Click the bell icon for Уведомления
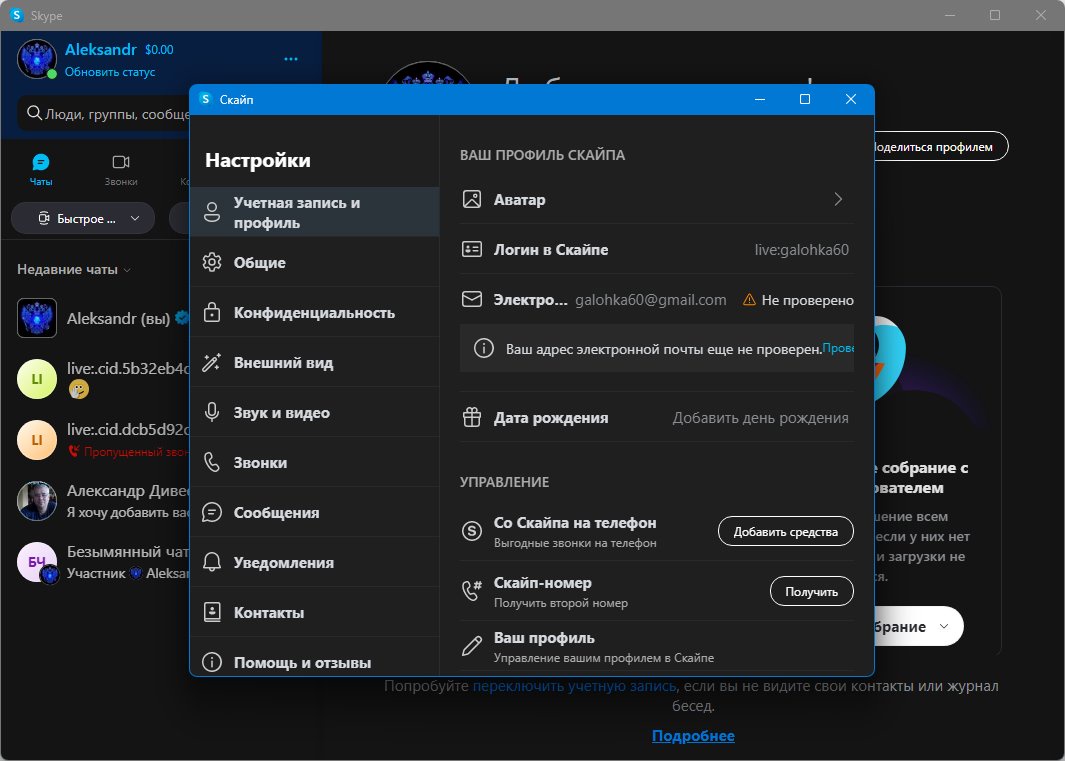This screenshot has height=761, width=1065. coord(212,563)
